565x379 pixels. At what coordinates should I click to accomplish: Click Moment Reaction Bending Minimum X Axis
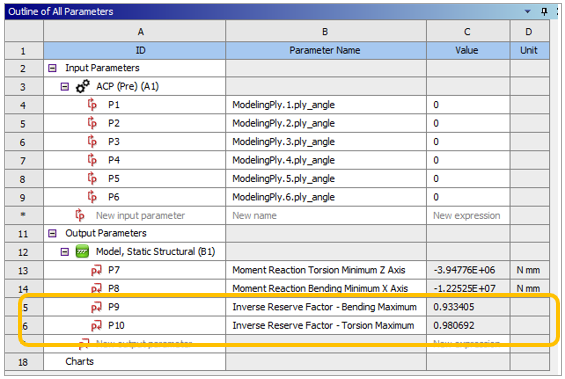click(x=320, y=289)
